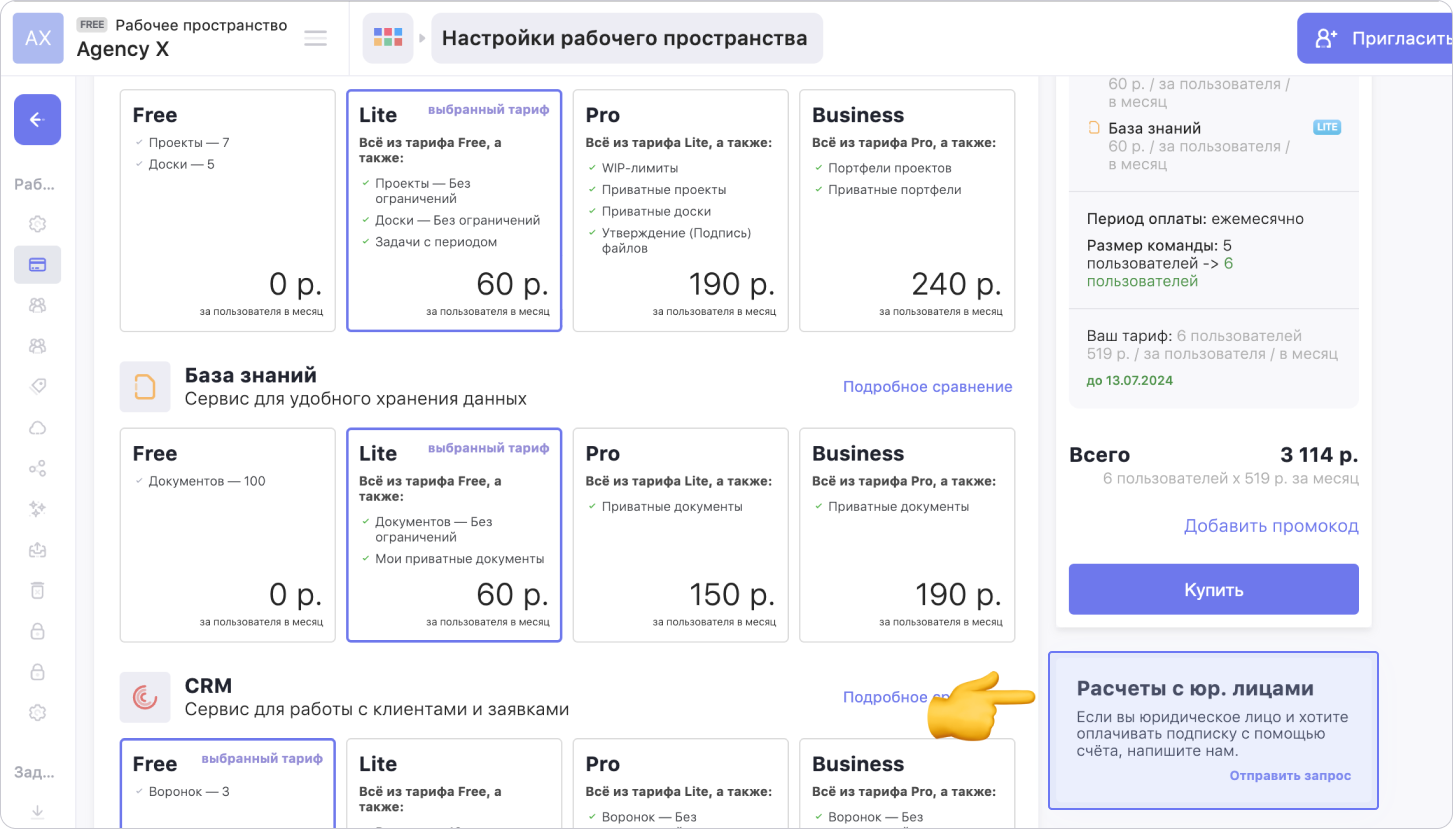This screenshot has height=829, width=1453.
Task: Click the colorful app grid icon
Action: click(x=388, y=38)
